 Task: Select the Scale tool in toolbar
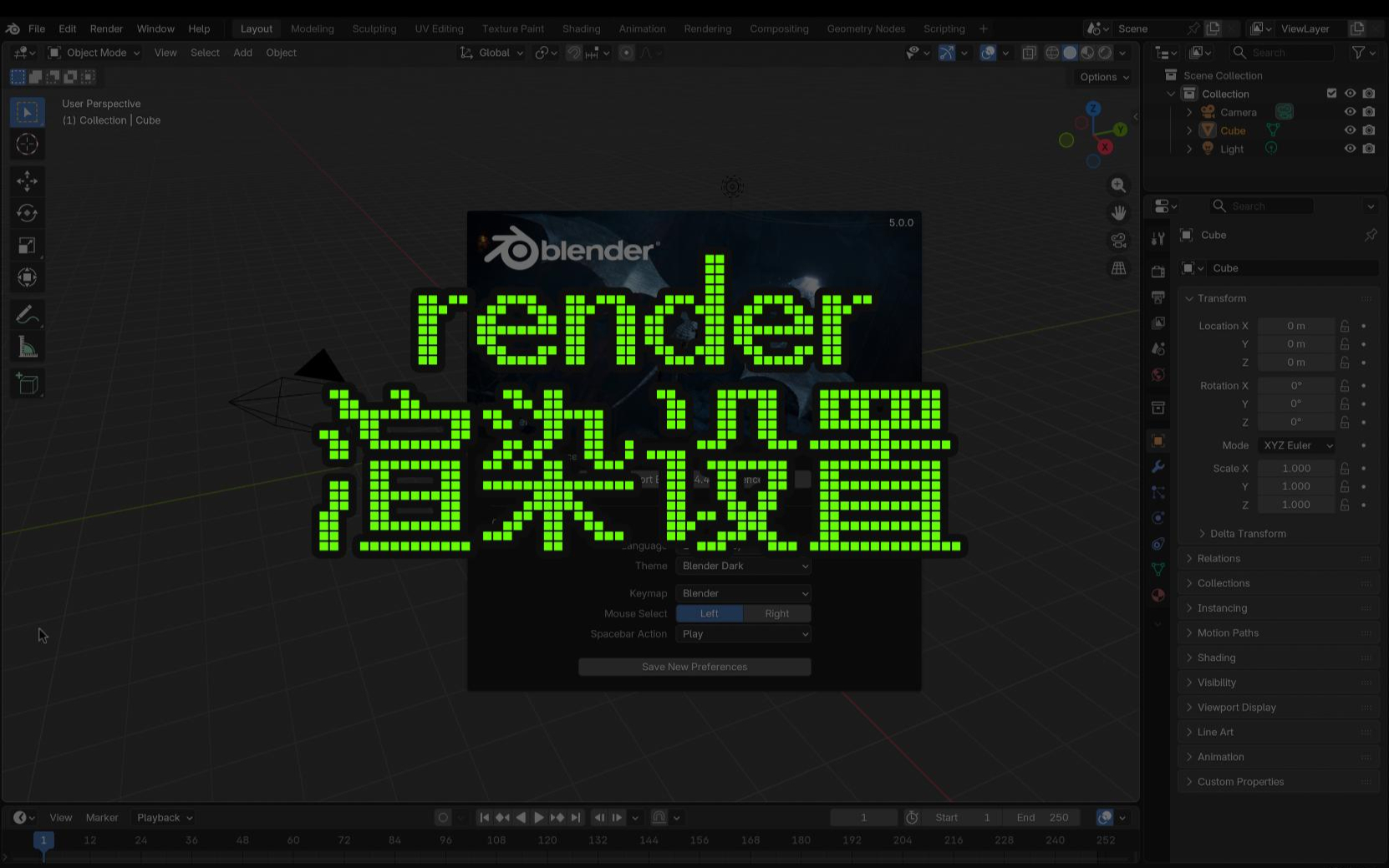[27, 246]
